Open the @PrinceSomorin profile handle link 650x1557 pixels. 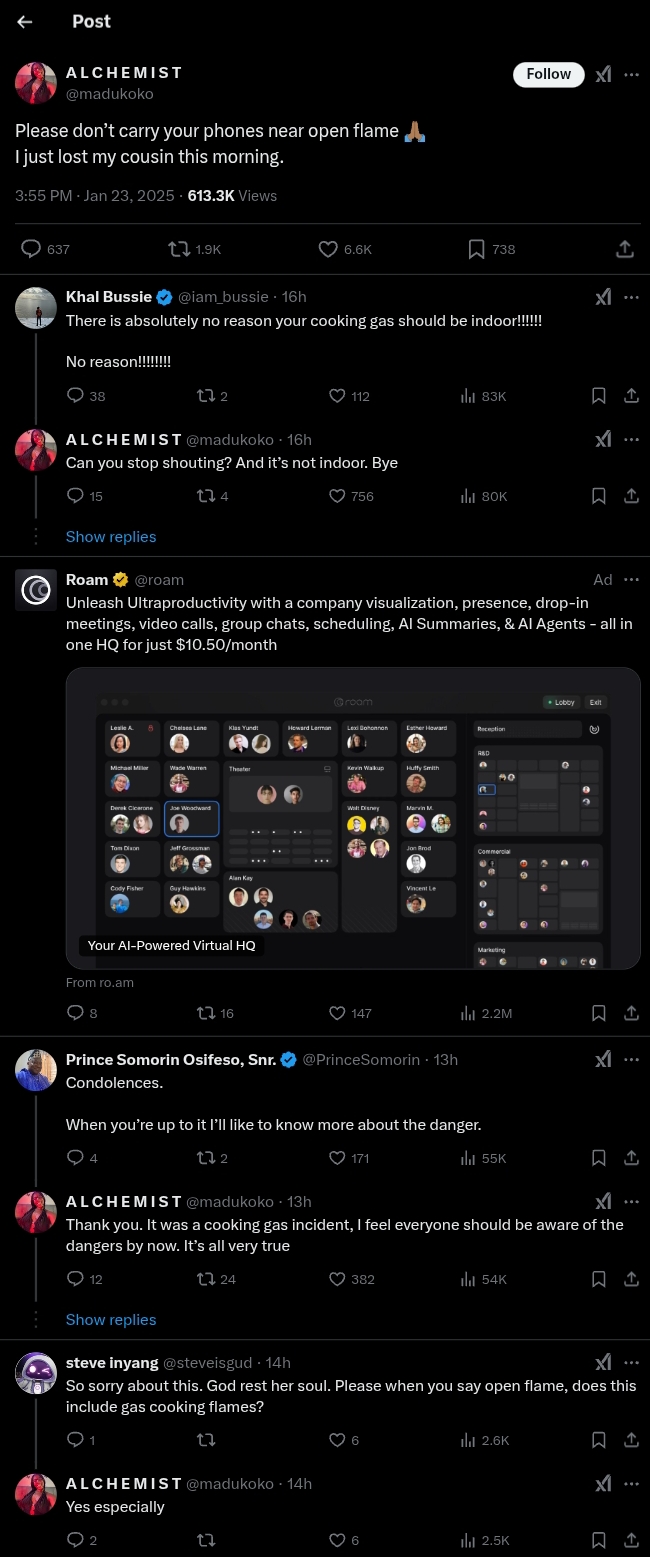click(361, 1060)
